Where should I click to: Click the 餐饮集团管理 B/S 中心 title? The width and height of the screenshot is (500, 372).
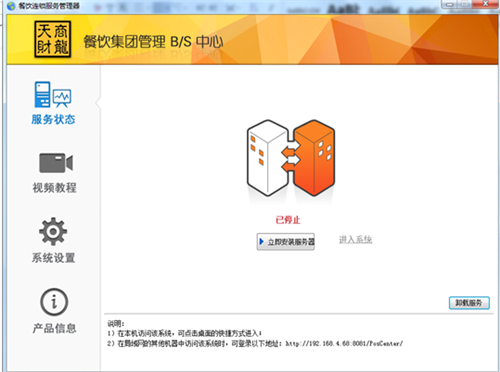[153, 42]
